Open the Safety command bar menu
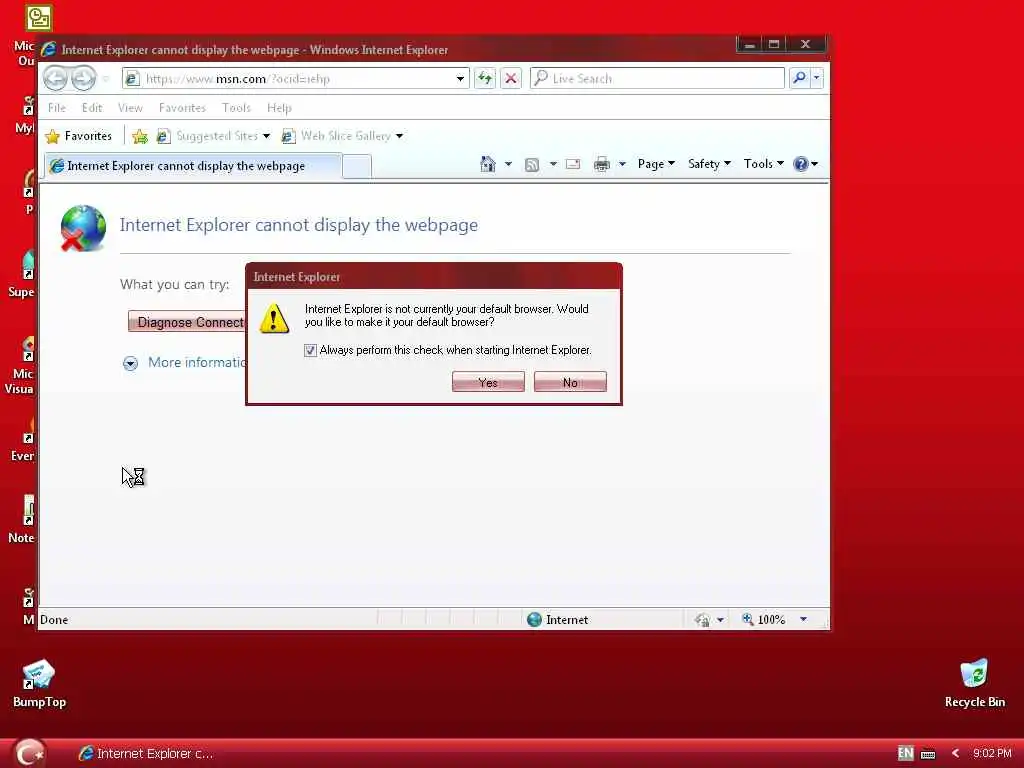 709,164
